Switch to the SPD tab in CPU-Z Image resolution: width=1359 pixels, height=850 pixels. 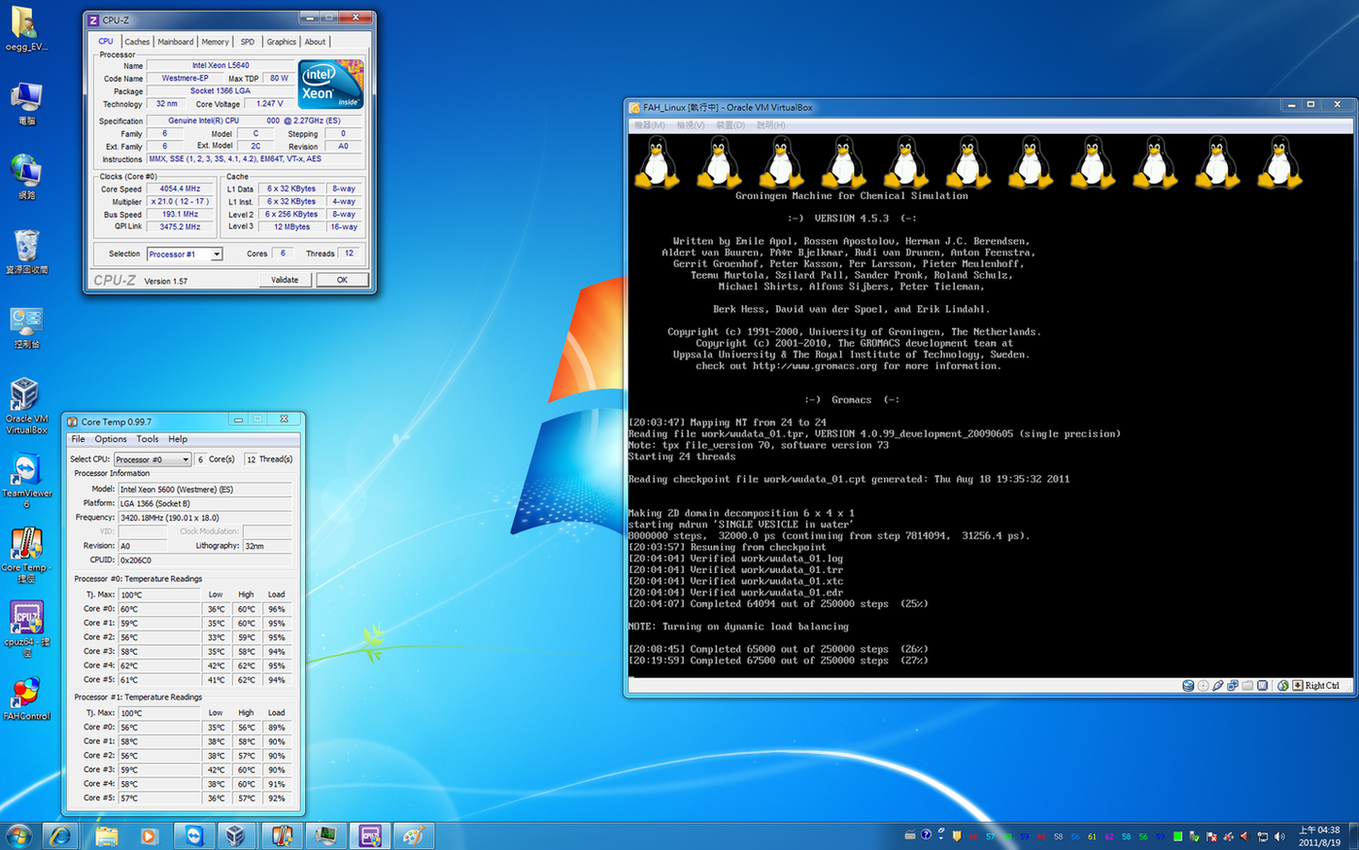click(247, 42)
